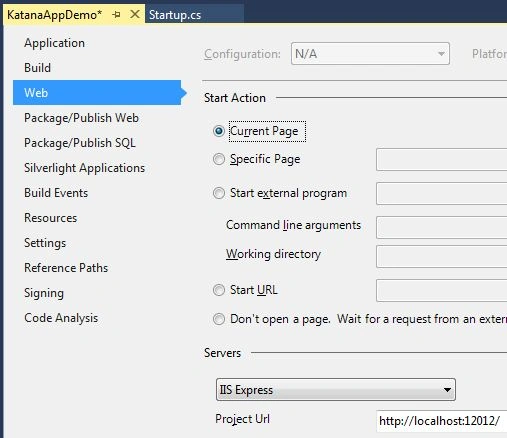Click the Project Url text field
The height and width of the screenshot is (438, 507).
[x=442, y=421]
